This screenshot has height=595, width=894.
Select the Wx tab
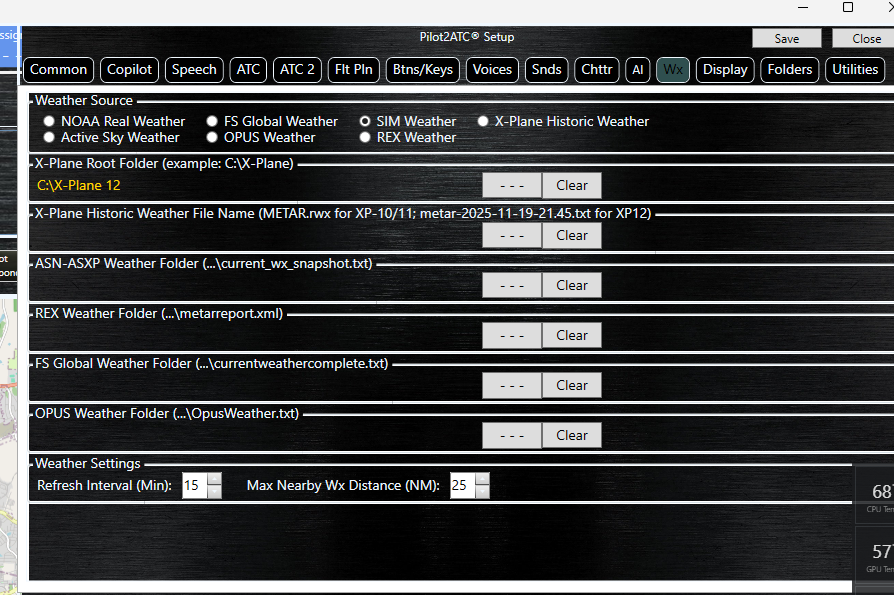click(x=673, y=70)
